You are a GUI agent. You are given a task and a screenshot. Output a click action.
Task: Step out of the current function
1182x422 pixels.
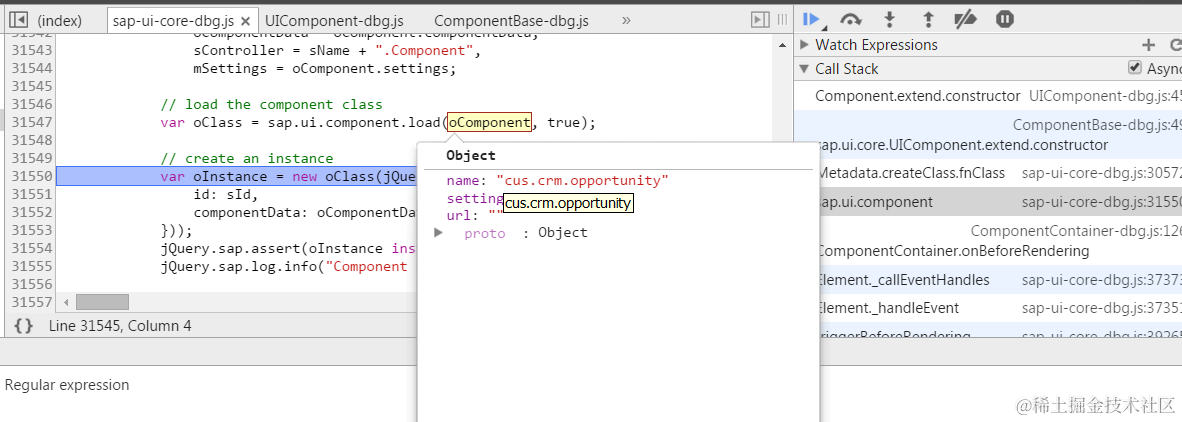(x=928, y=20)
